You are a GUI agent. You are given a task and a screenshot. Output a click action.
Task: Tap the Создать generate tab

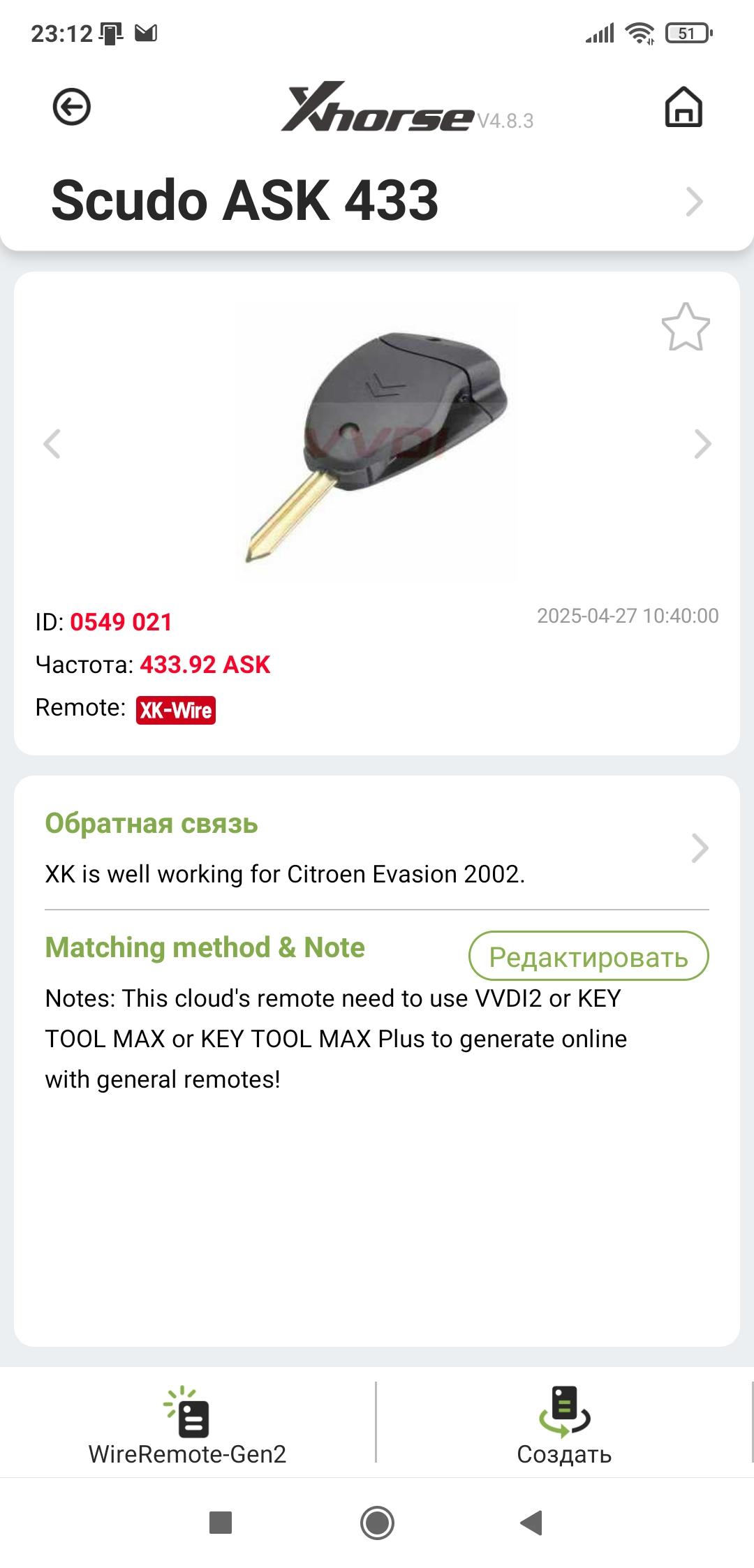[x=564, y=1424]
